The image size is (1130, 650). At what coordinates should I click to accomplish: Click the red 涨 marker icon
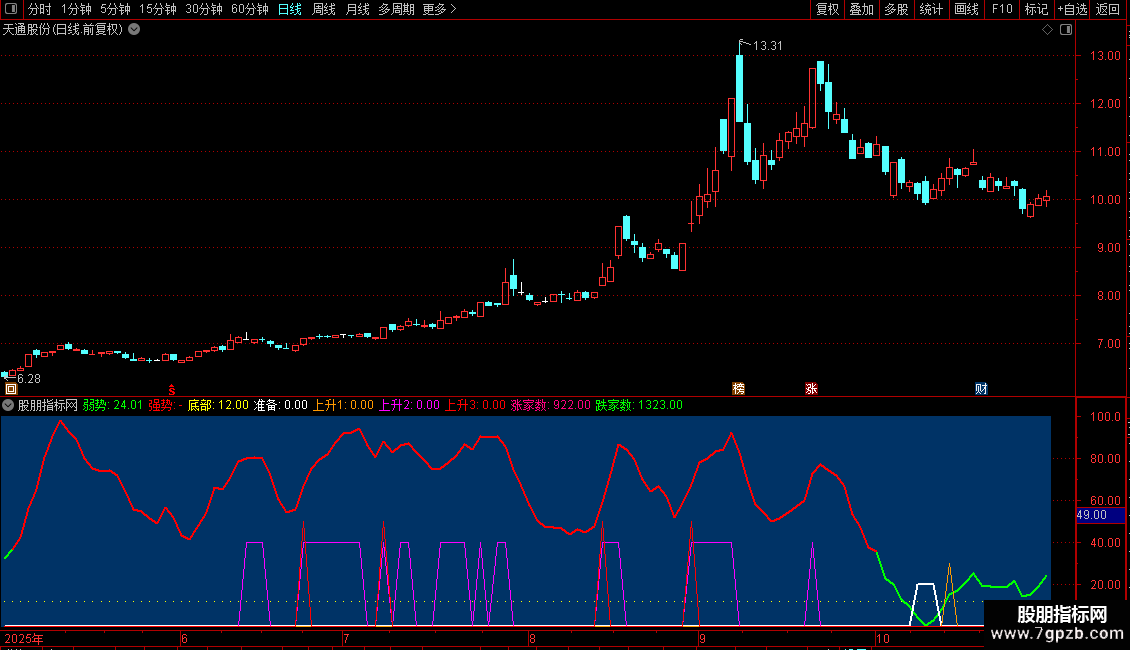[811, 388]
